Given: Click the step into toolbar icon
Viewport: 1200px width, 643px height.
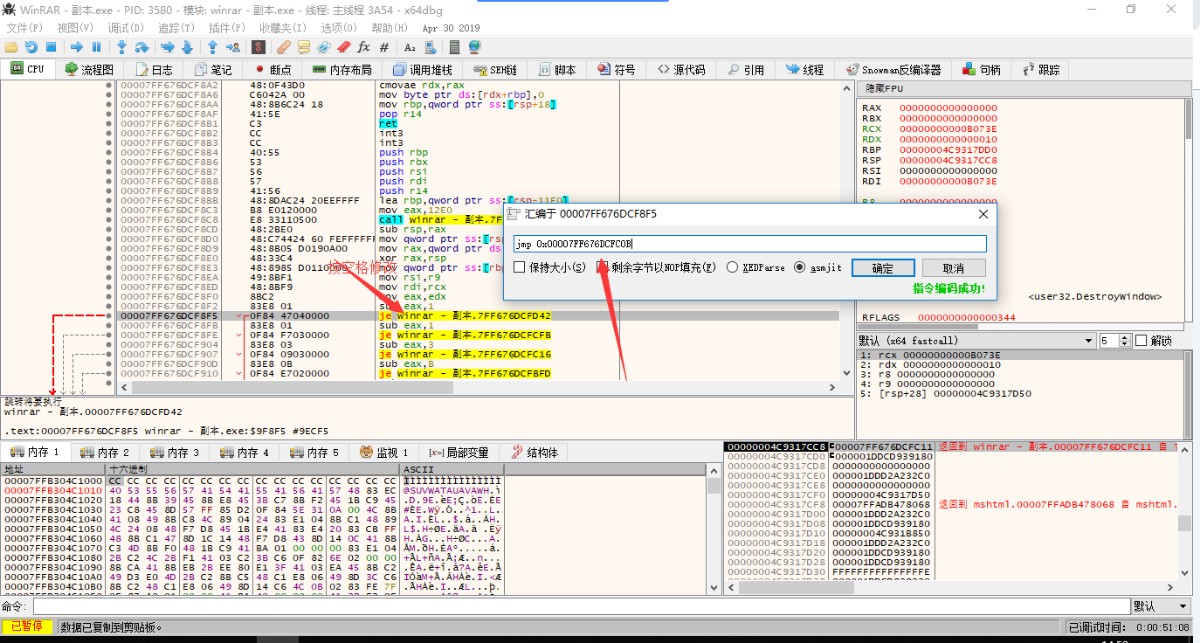Looking at the screenshot, I should point(121,47).
